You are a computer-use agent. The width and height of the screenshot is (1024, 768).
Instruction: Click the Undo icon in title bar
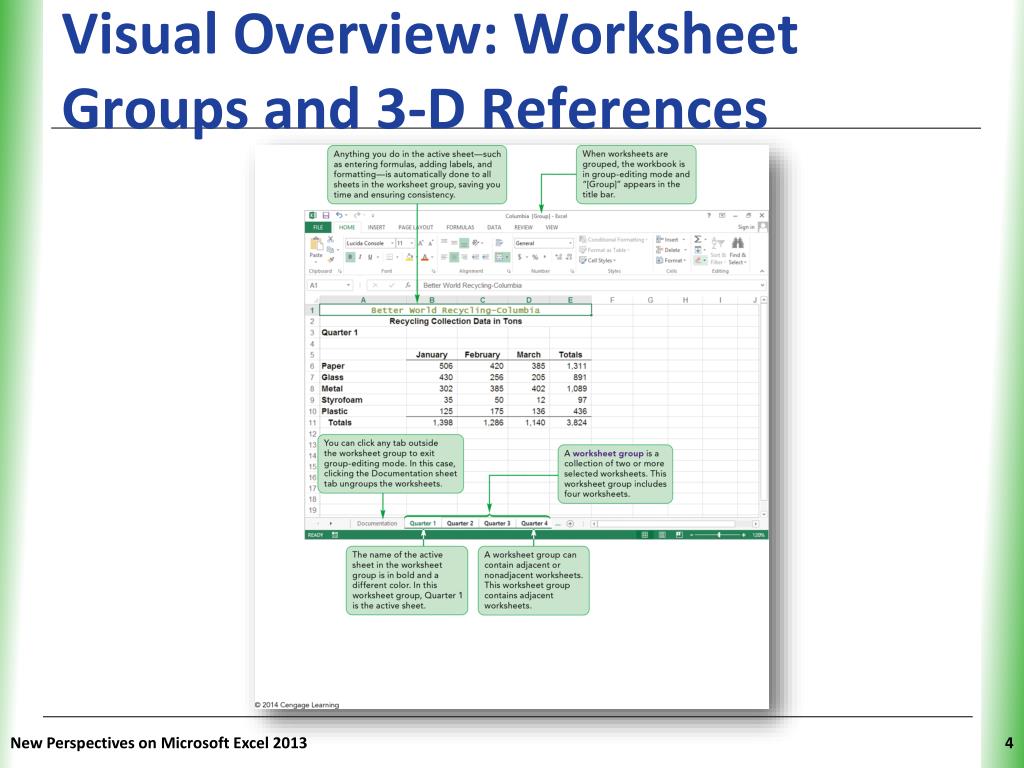coord(339,216)
